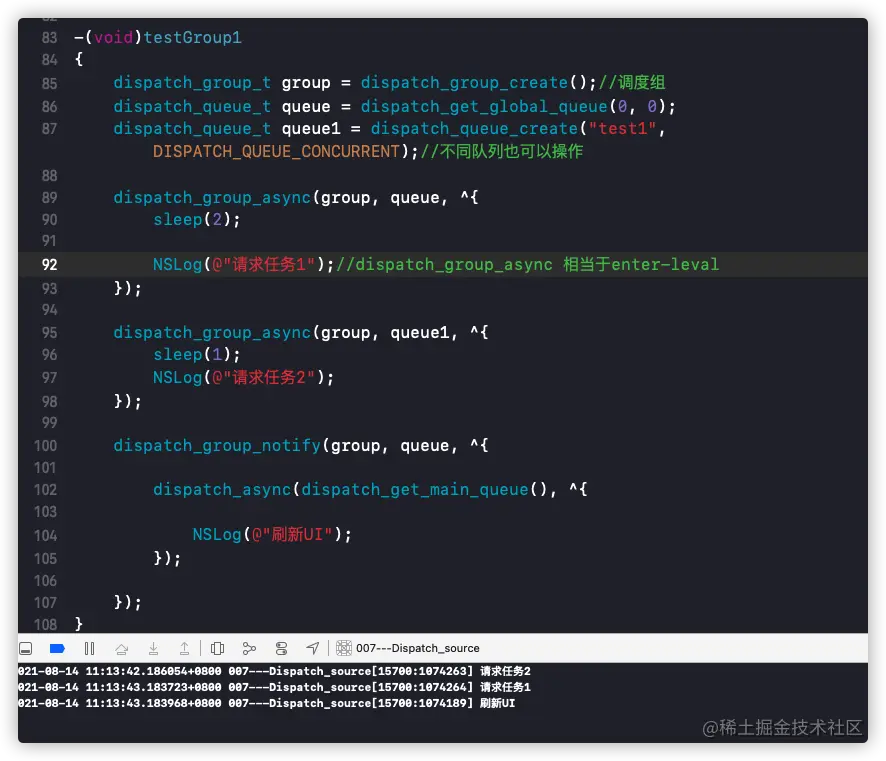Pause program execution in the debug bar
Image resolution: width=886 pixels, height=761 pixels.
(89, 649)
